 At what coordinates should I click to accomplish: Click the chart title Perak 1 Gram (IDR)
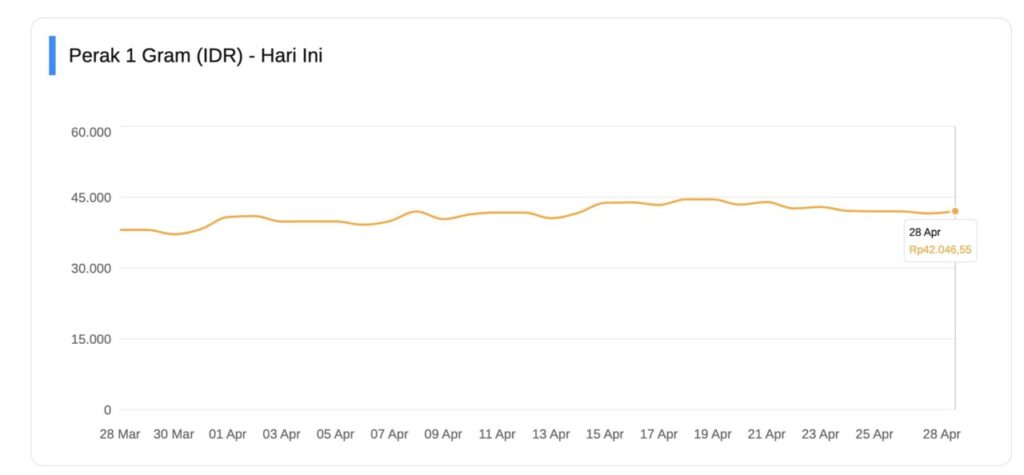coord(195,56)
